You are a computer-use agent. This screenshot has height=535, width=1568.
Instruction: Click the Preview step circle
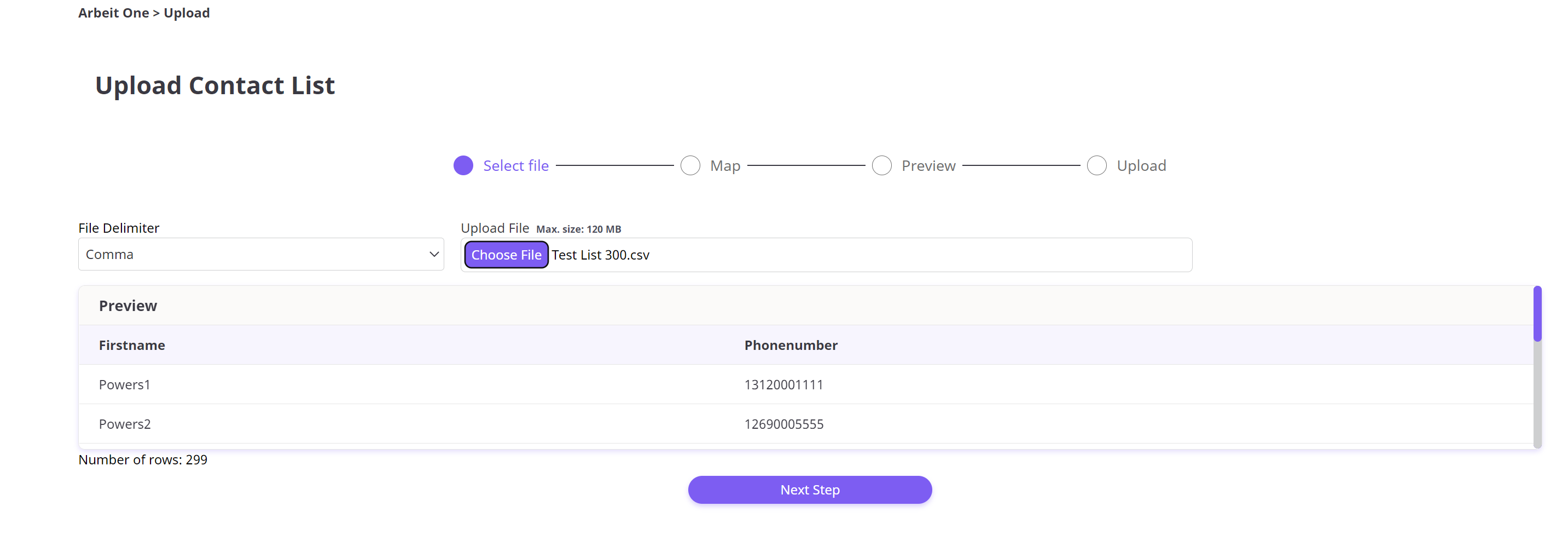882,166
